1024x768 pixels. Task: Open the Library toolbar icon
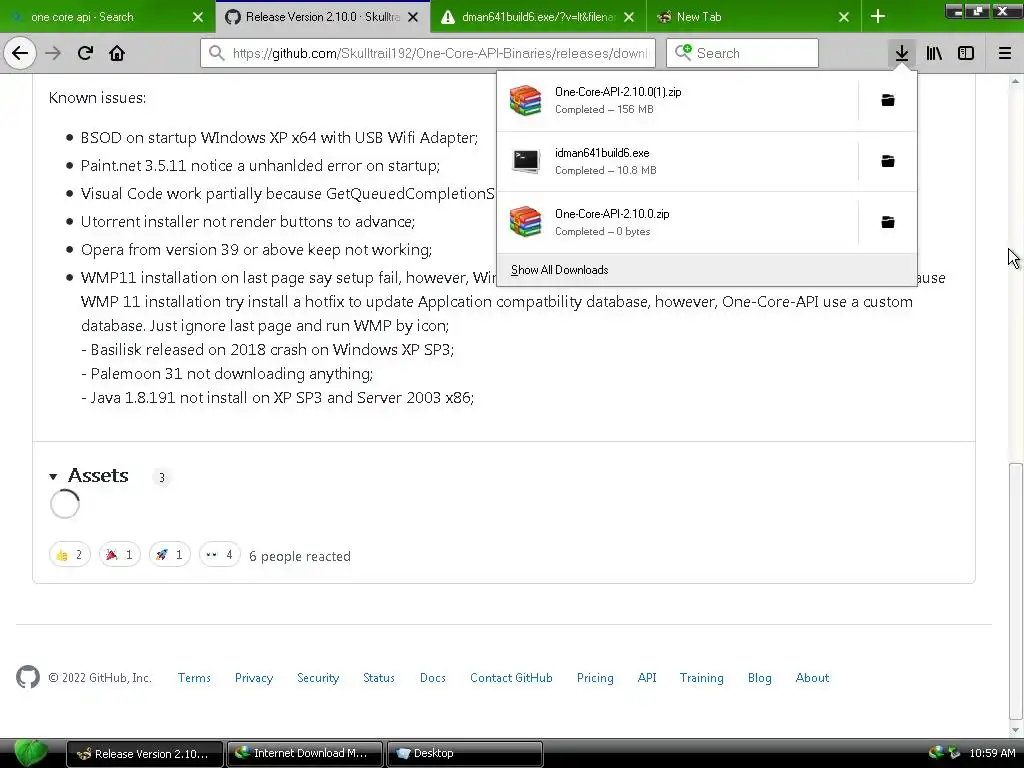click(934, 53)
